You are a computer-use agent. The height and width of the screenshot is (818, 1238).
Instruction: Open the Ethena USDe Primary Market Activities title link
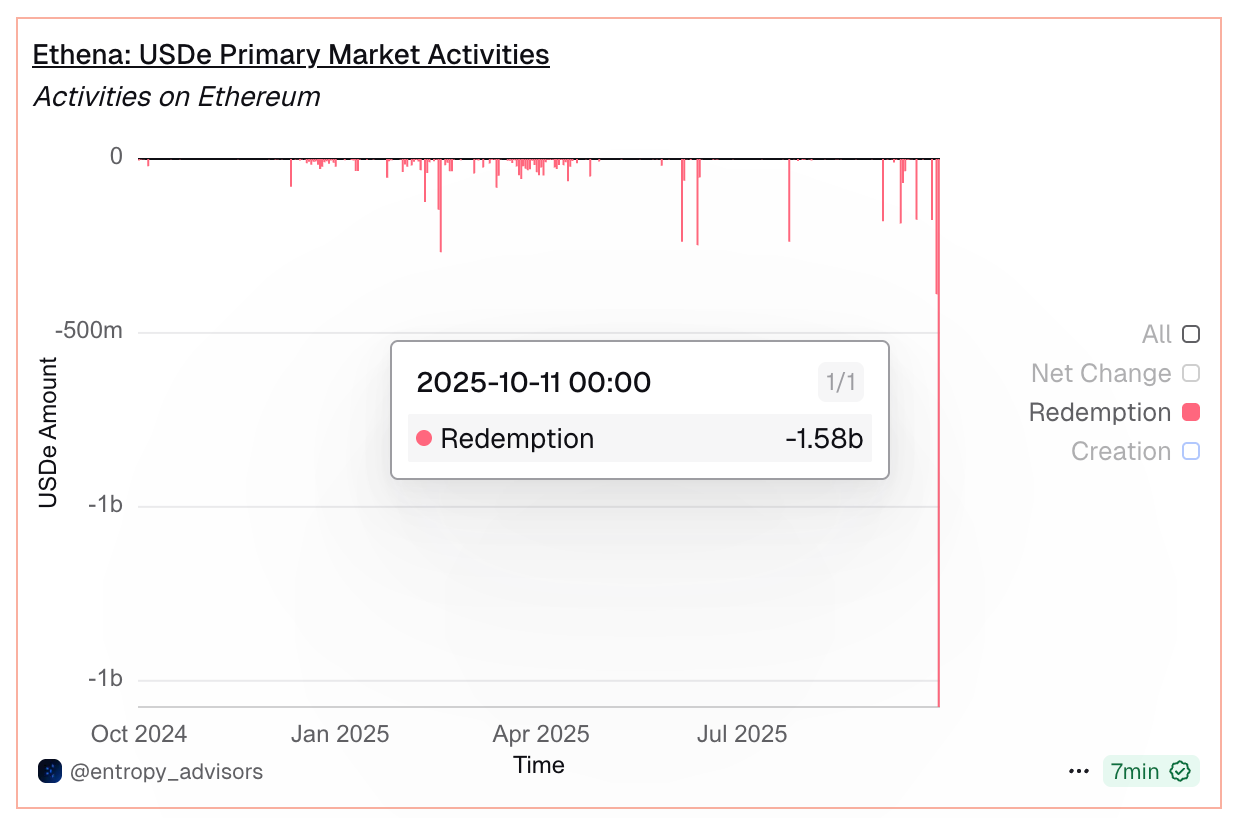pos(291,54)
